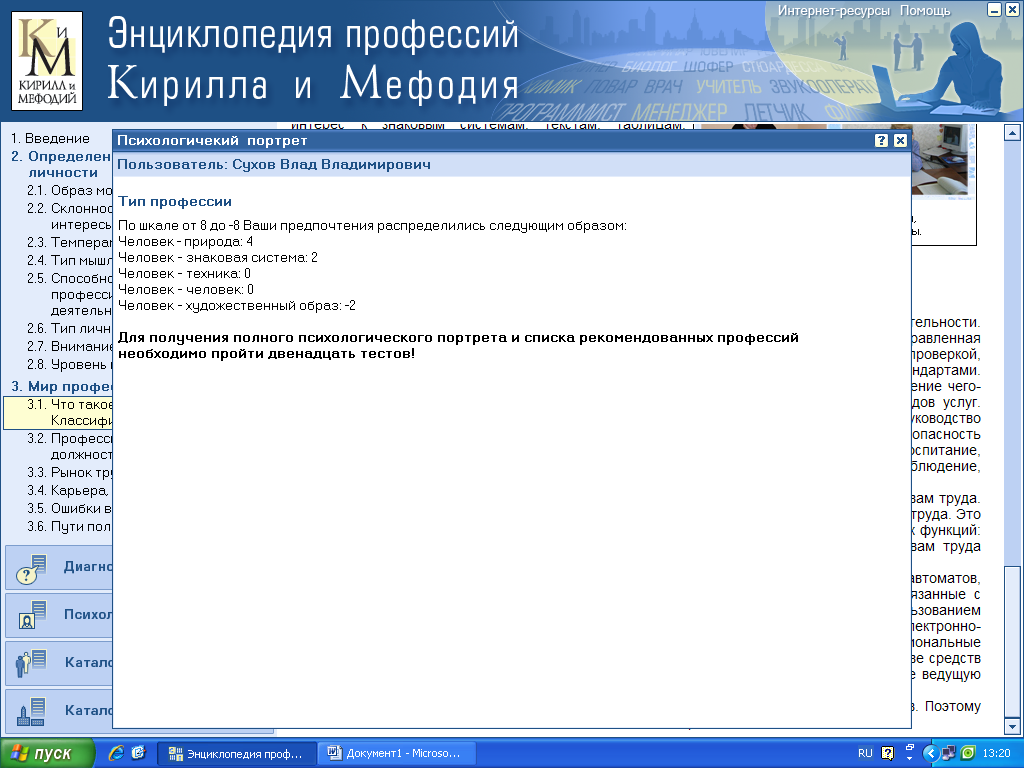The image size is (1024, 768).
Task: Minimize the encyclopedia window
Action: click(x=994, y=10)
